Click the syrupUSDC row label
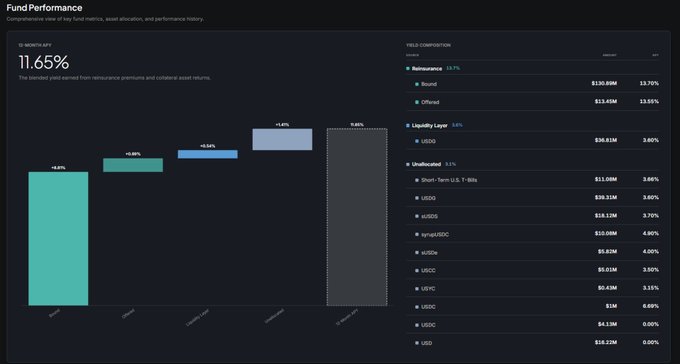This screenshot has width=680, height=364. (x=435, y=235)
